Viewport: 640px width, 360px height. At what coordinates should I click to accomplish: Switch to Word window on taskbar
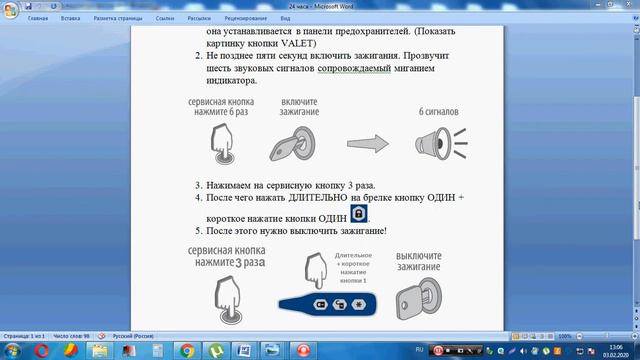[x=244, y=351]
